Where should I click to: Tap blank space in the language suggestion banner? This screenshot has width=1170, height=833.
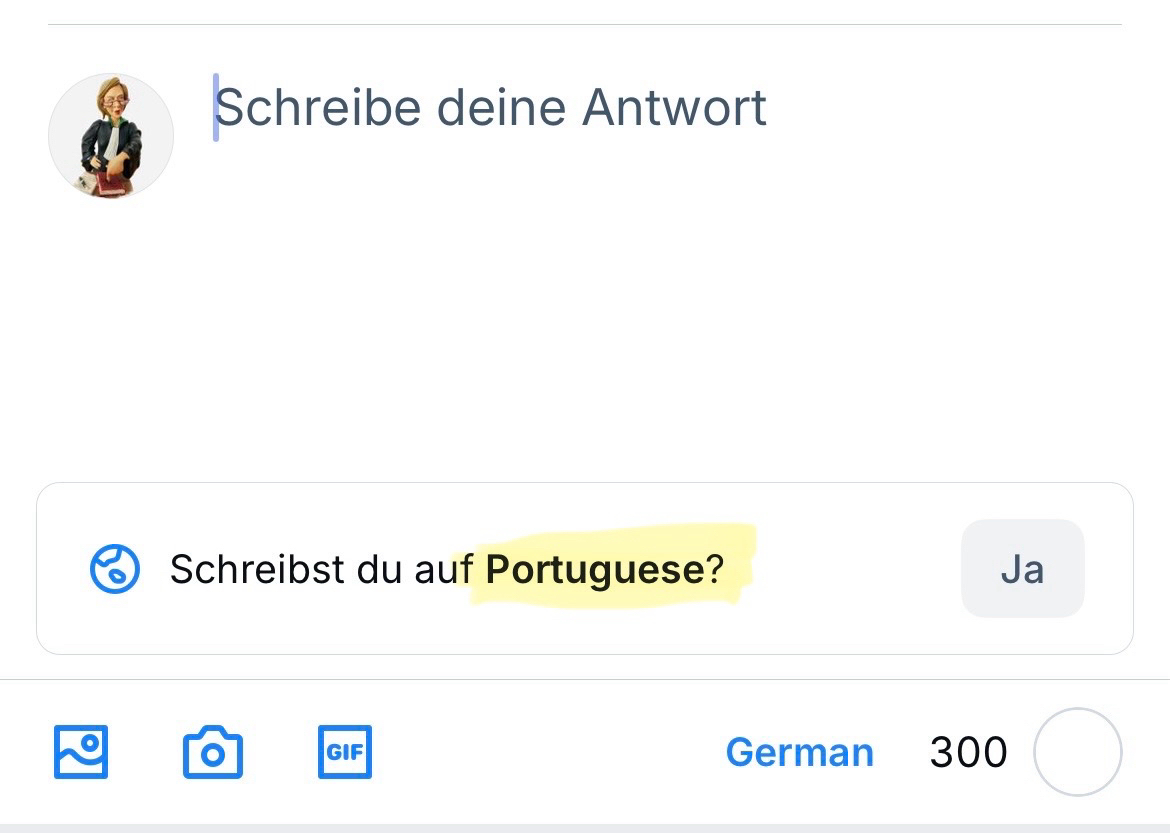click(850, 569)
